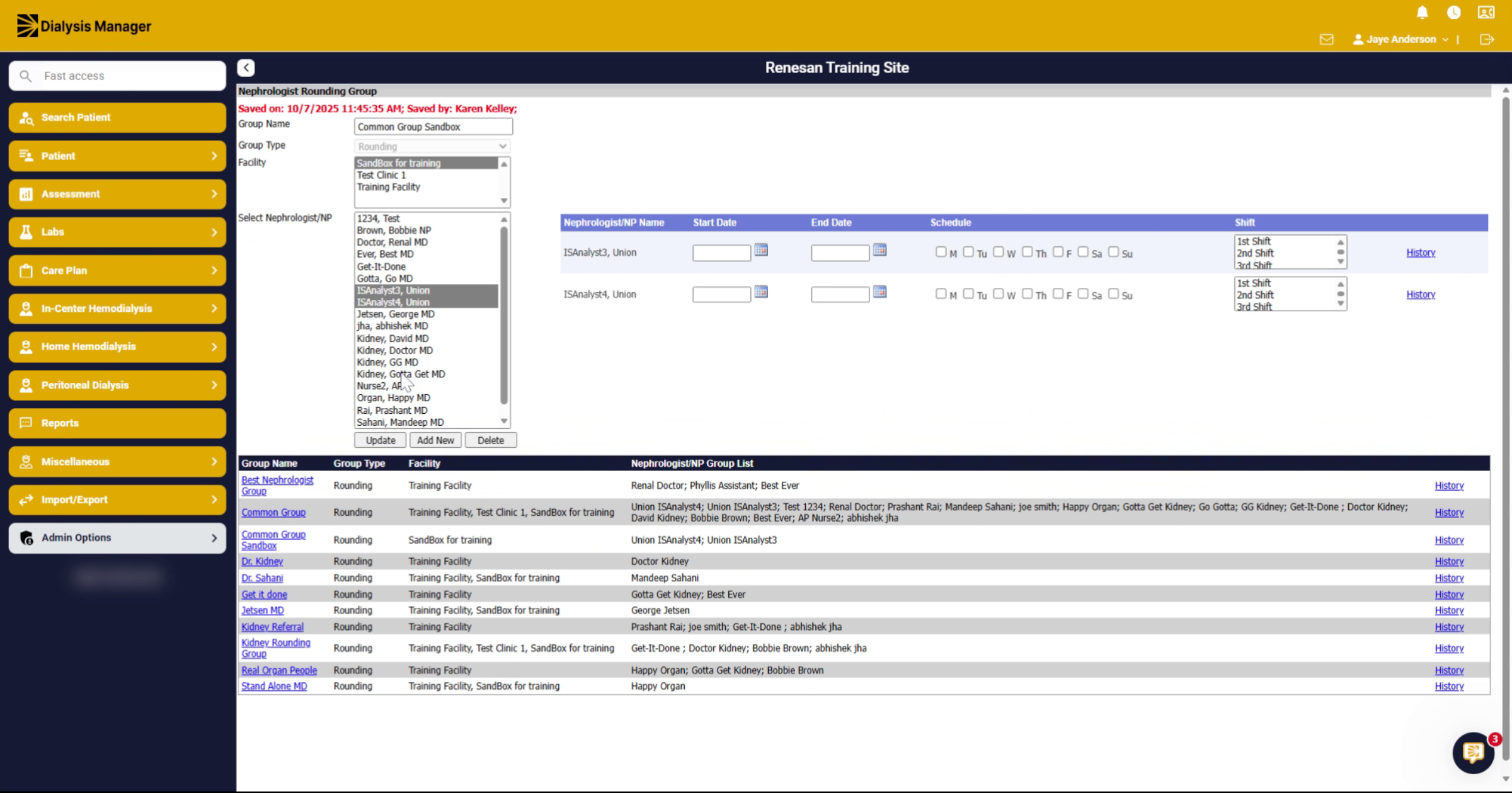Image resolution: width=1512 pixels, height=793 pixels.
Task: Check Monday for ISAnalyst3, Union
Action: pyautogui.click(x=941, y=252)
